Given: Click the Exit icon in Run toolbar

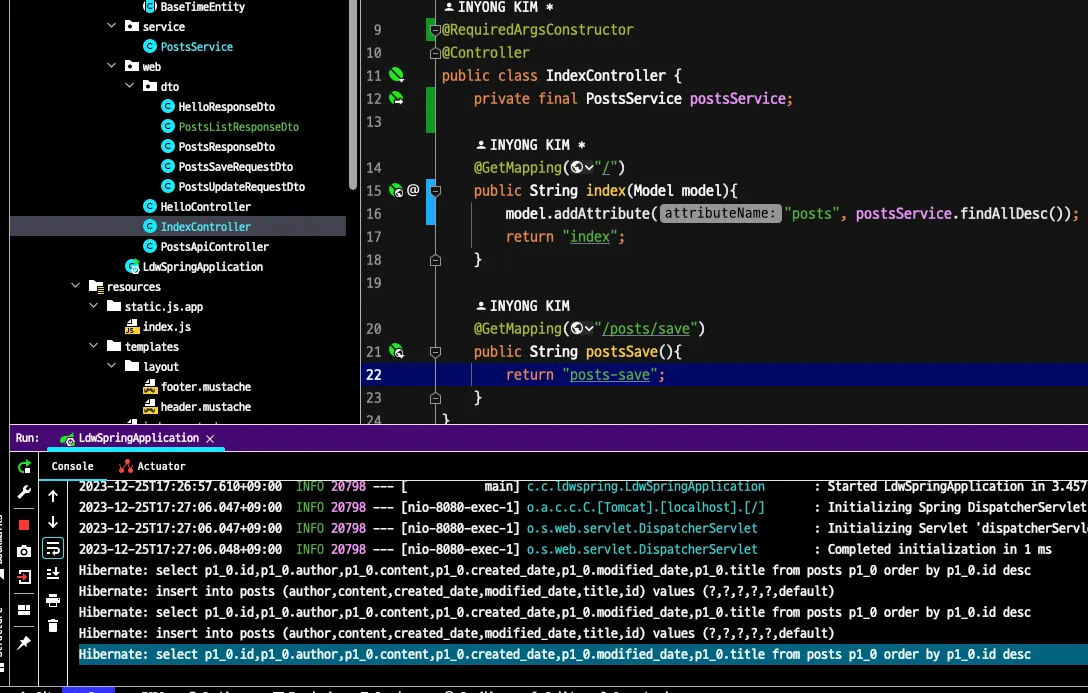Looking at the screenshot, I should pos(24,577).
